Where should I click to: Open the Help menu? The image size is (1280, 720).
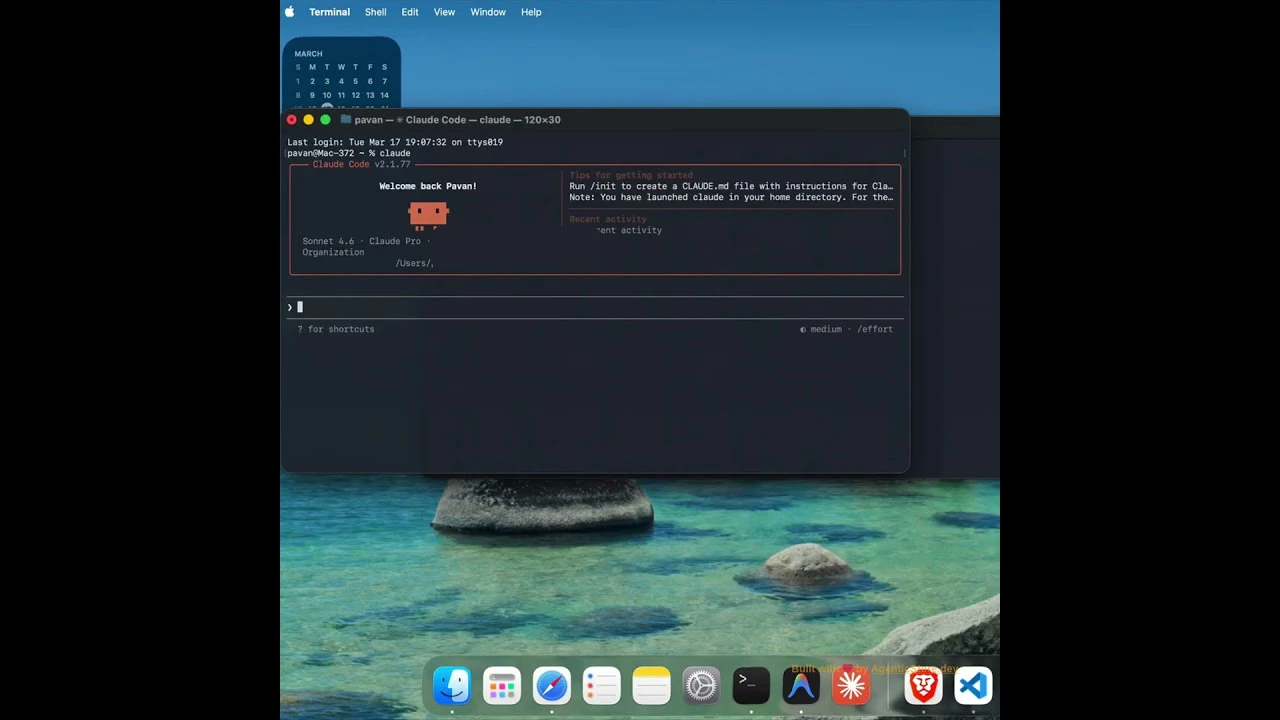pos(531,12)
